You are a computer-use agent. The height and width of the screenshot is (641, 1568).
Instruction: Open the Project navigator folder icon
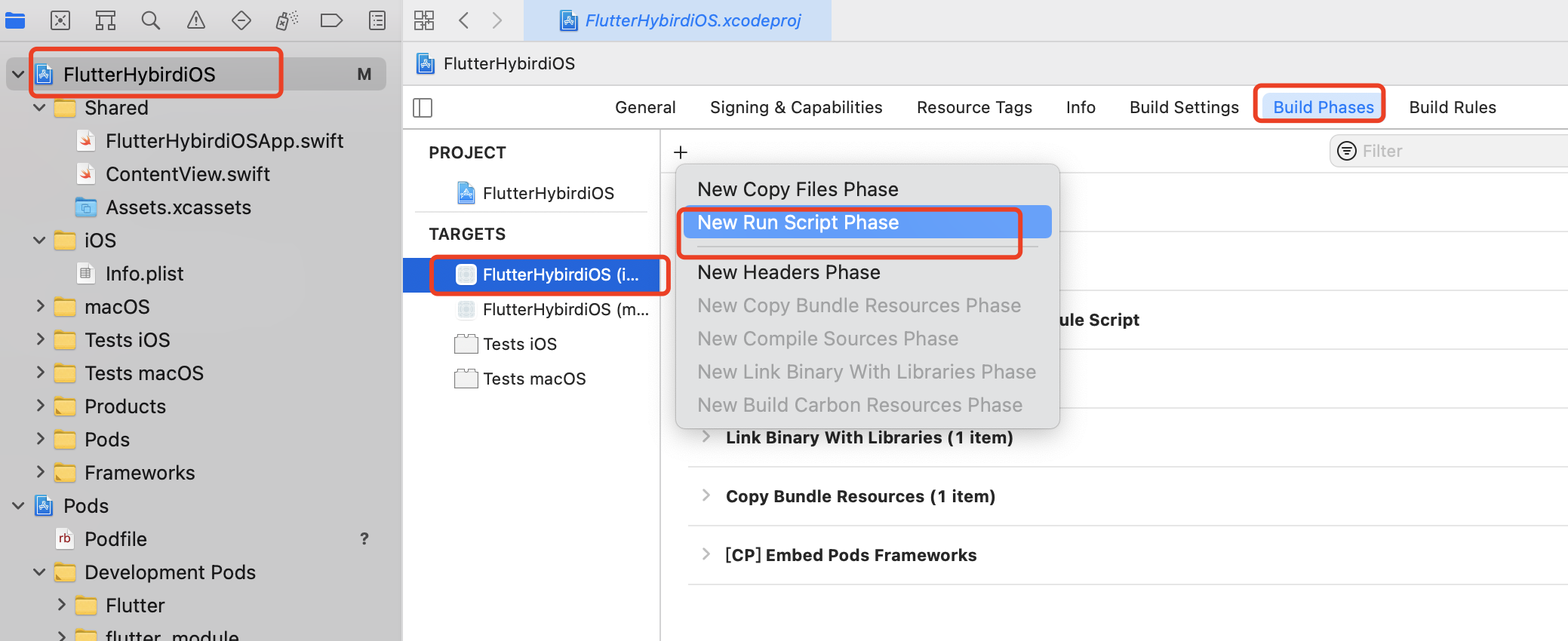(x=15, y=20)
